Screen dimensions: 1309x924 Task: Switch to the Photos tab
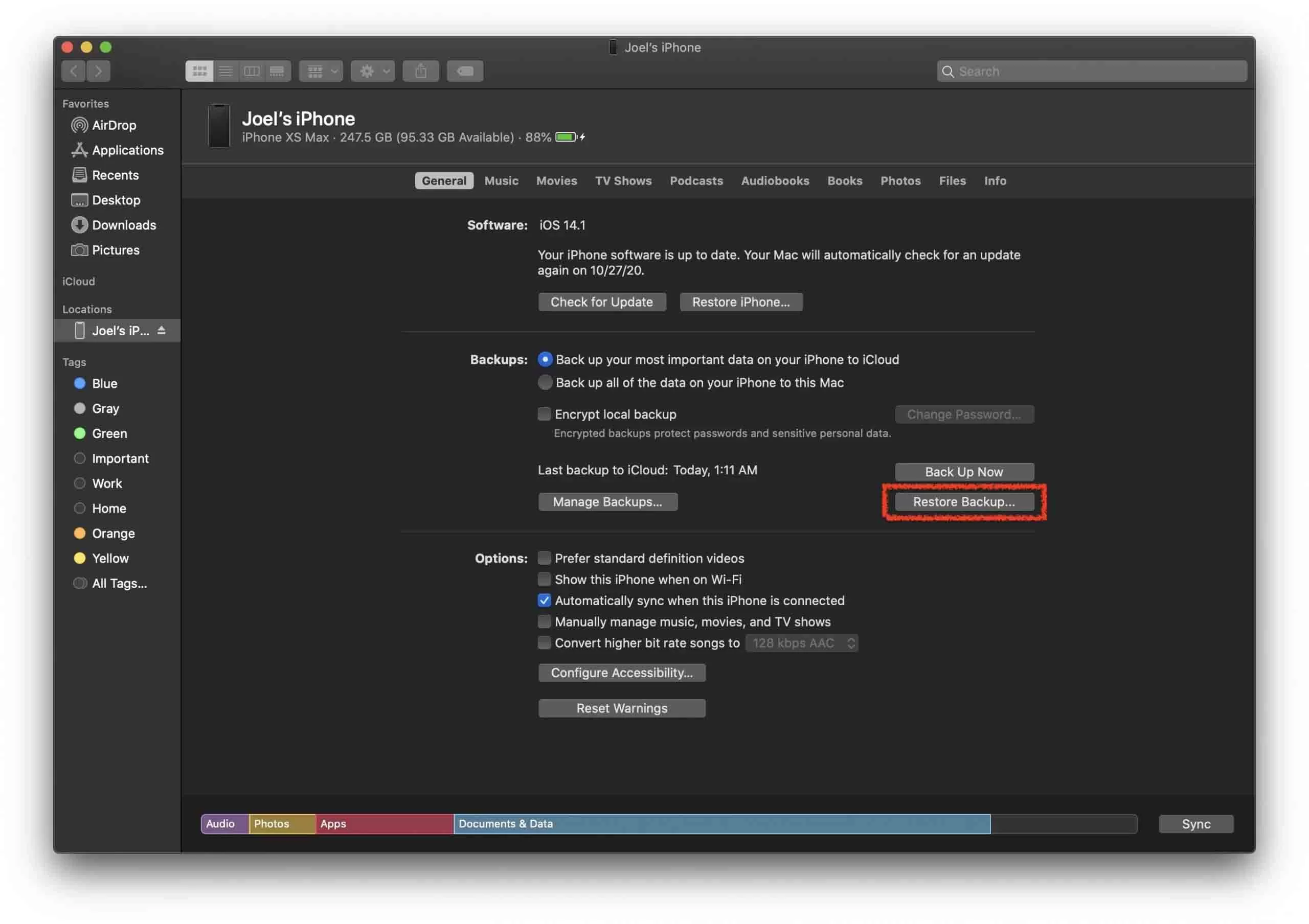point(900,180)
